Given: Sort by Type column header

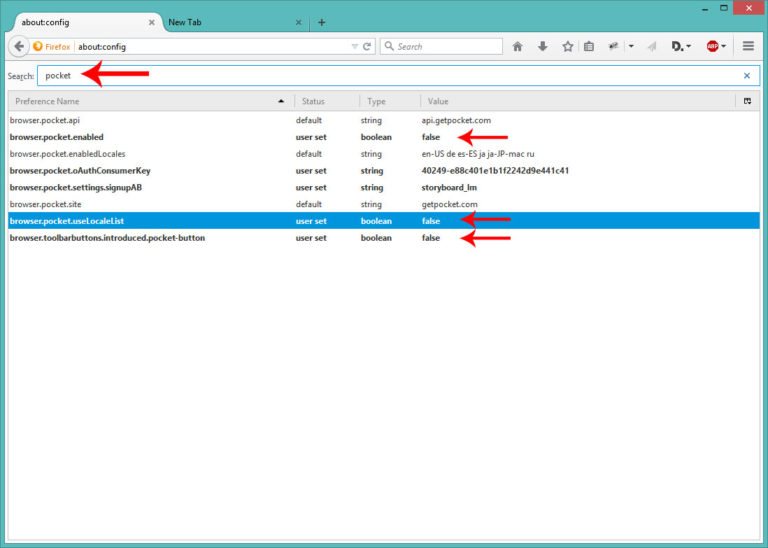Looking at the screenshot, I should 389,101.
